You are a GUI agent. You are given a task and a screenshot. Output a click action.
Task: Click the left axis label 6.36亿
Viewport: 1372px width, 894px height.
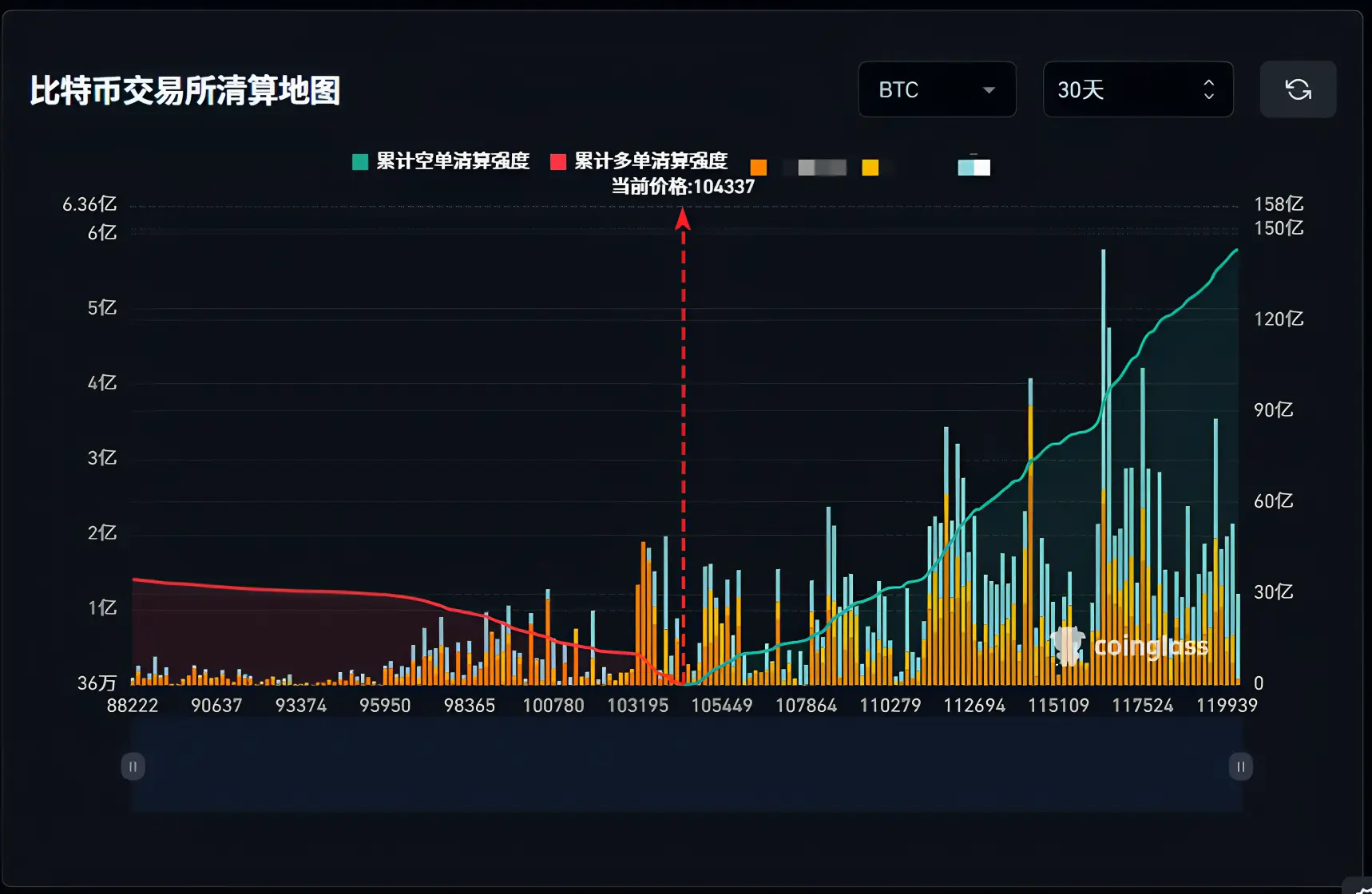pos(89,204)
